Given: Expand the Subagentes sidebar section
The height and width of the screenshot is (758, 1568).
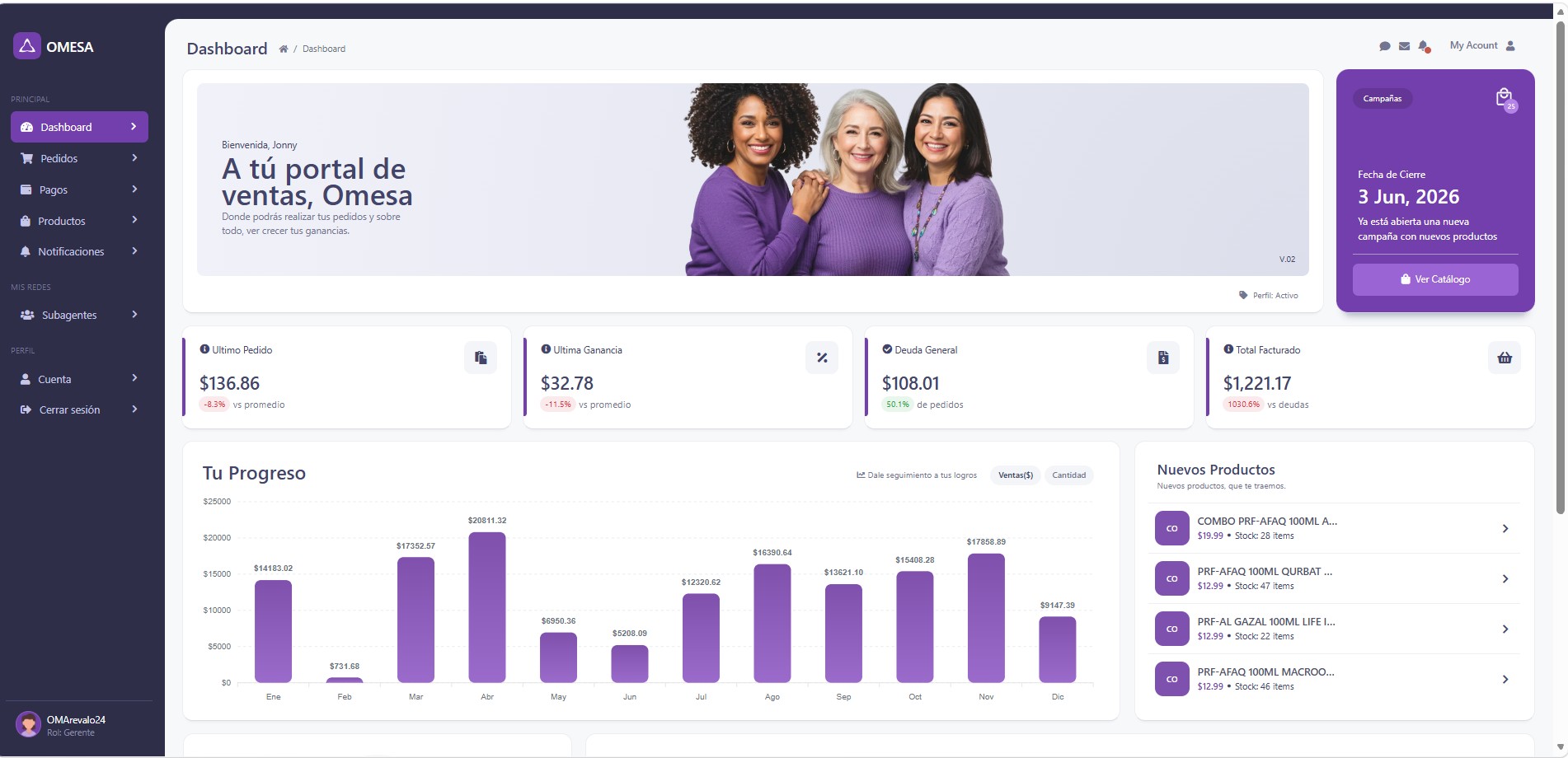Looking at the screenshot, I should (x=79, y=315).
